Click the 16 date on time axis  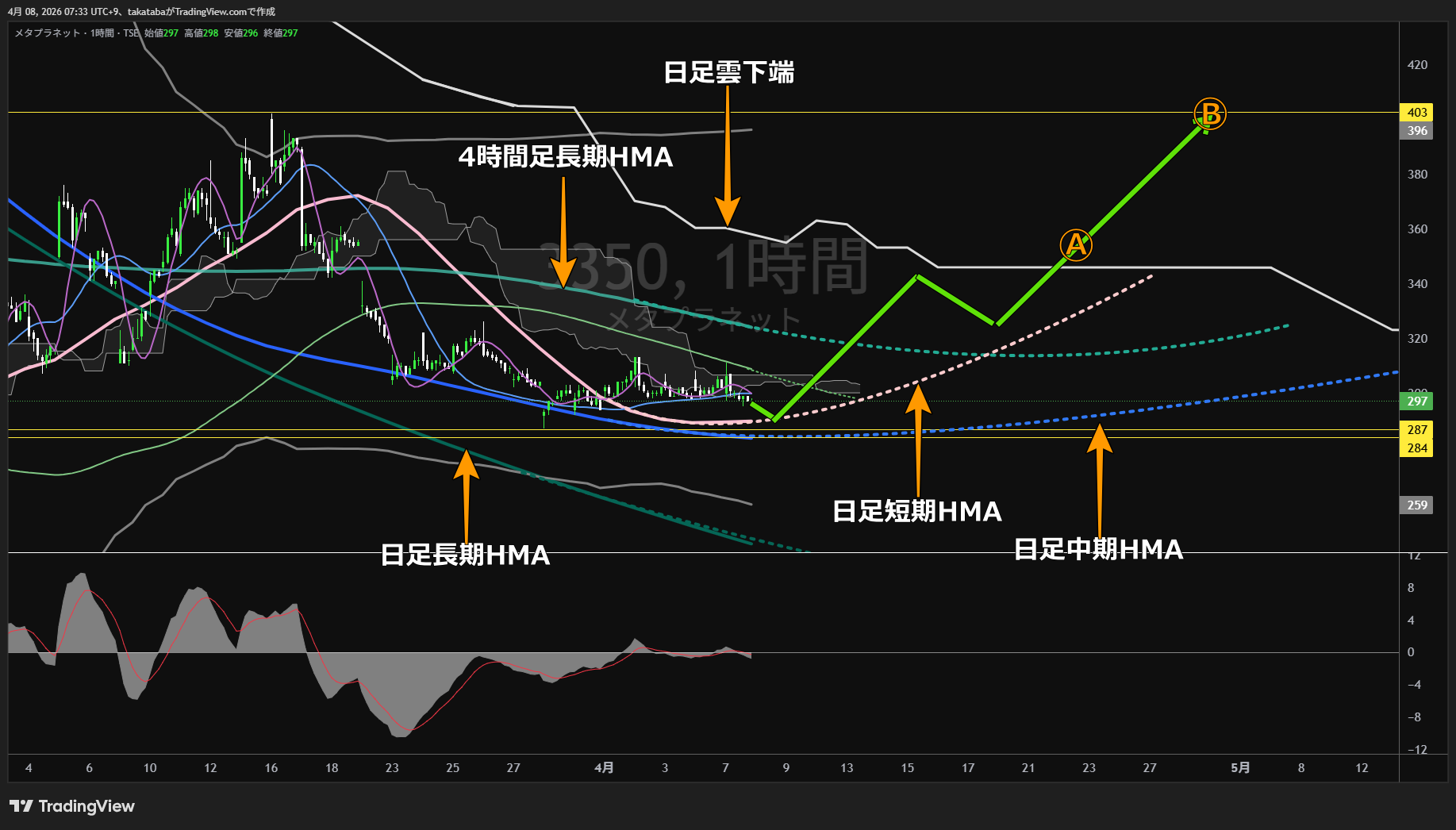point(271,768)
